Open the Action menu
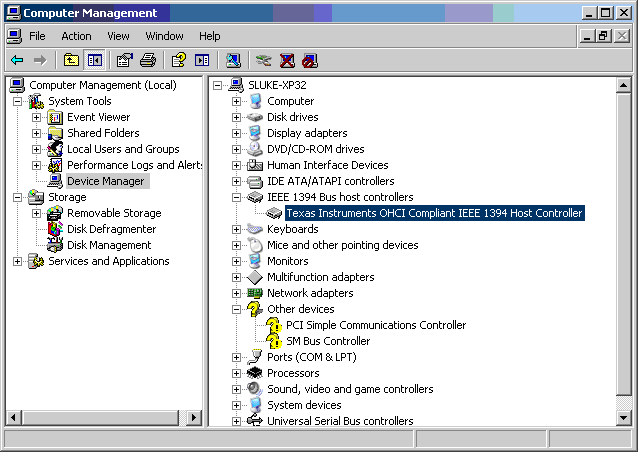 point(76,36)
